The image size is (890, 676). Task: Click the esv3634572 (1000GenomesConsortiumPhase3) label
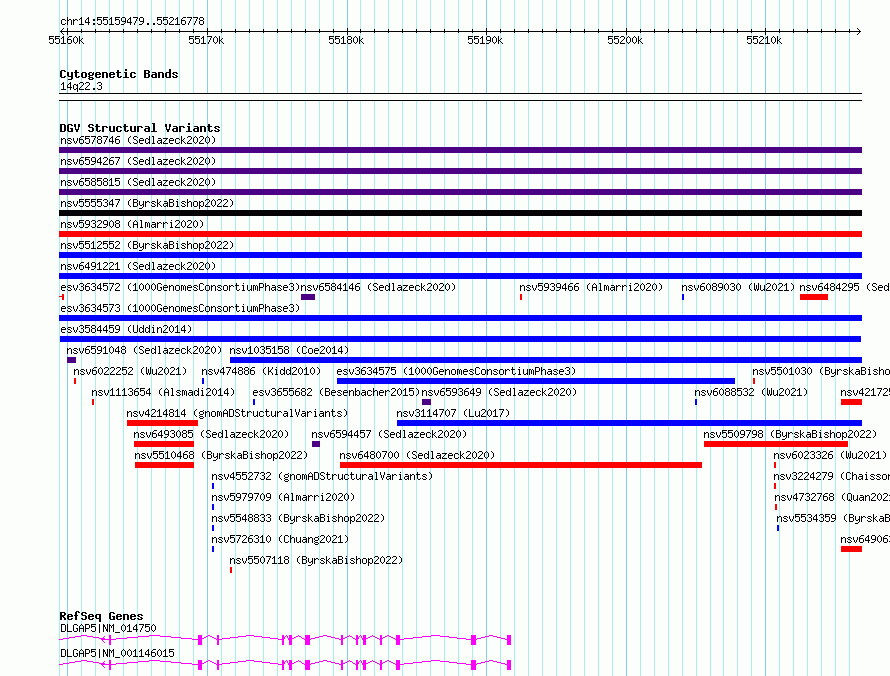180,287
